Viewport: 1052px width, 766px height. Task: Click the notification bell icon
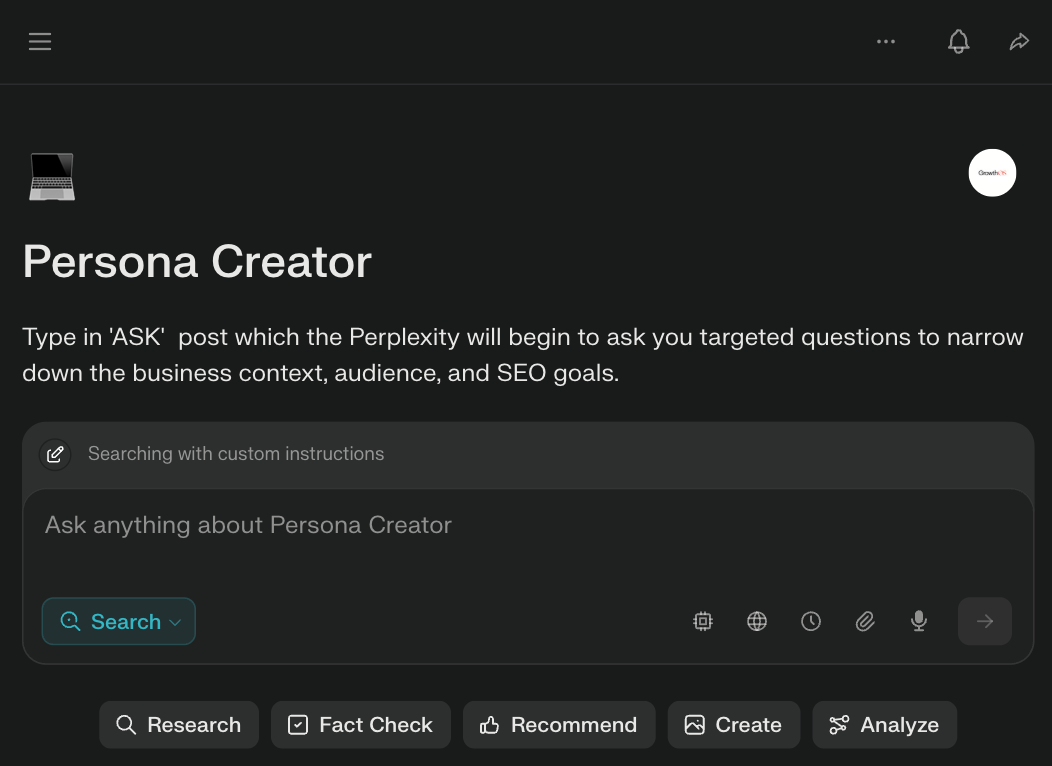[958, 42]
